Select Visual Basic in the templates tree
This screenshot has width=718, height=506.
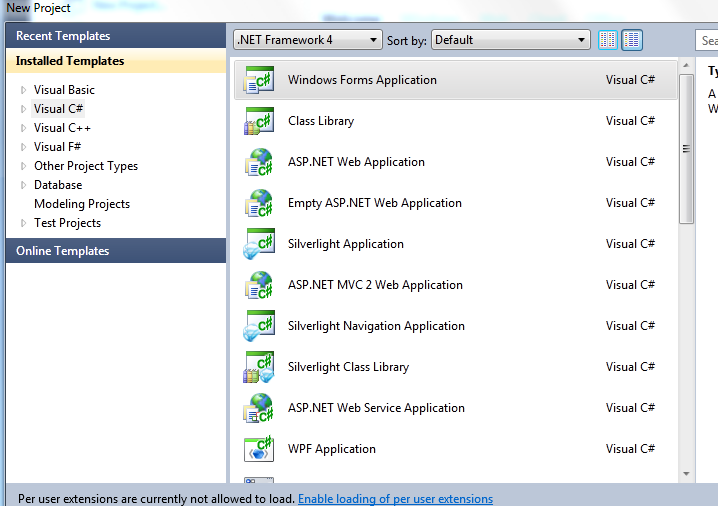64,90
